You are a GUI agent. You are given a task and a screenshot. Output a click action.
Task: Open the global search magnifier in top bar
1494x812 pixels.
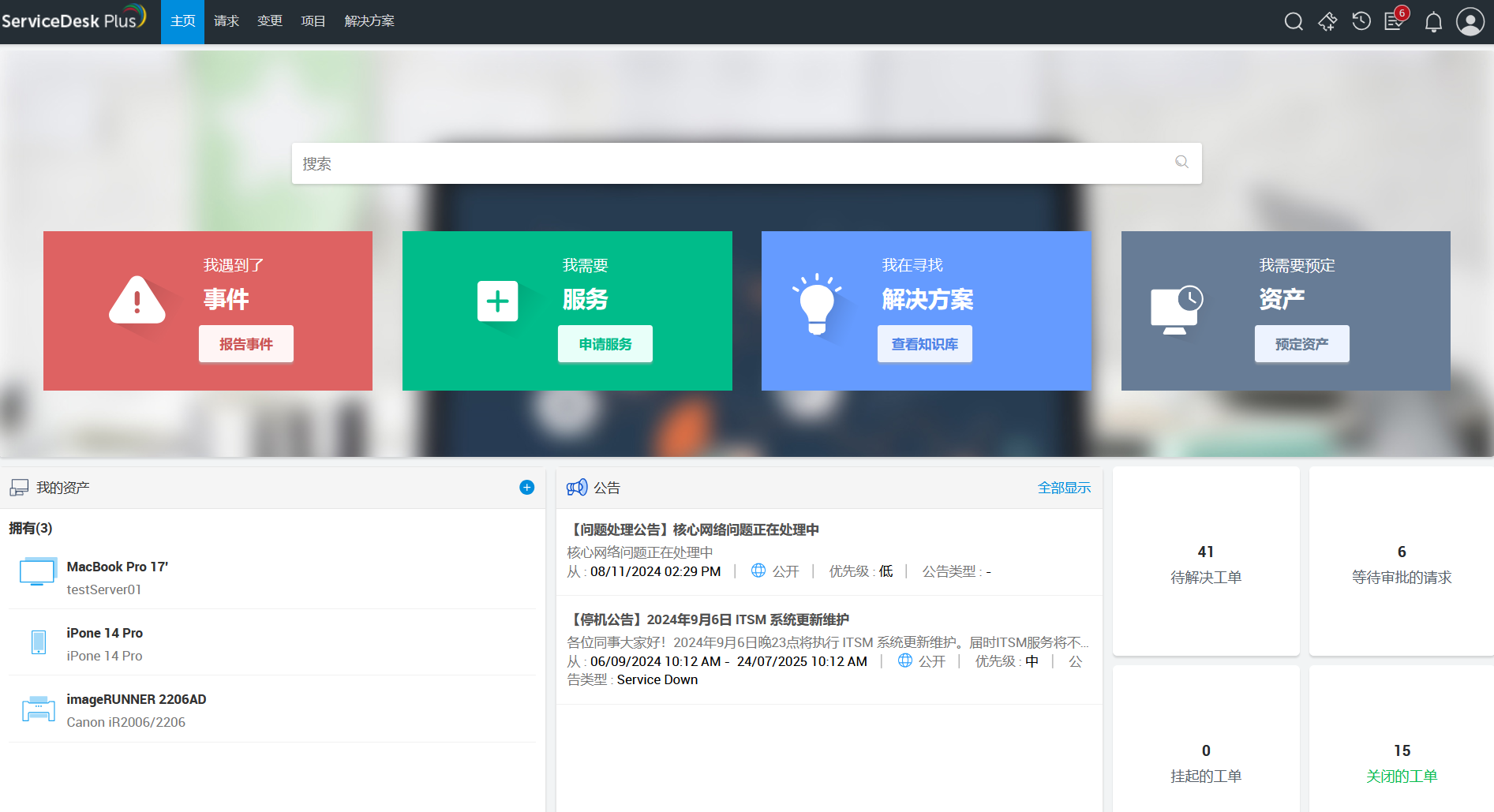tap(1294, 21)
